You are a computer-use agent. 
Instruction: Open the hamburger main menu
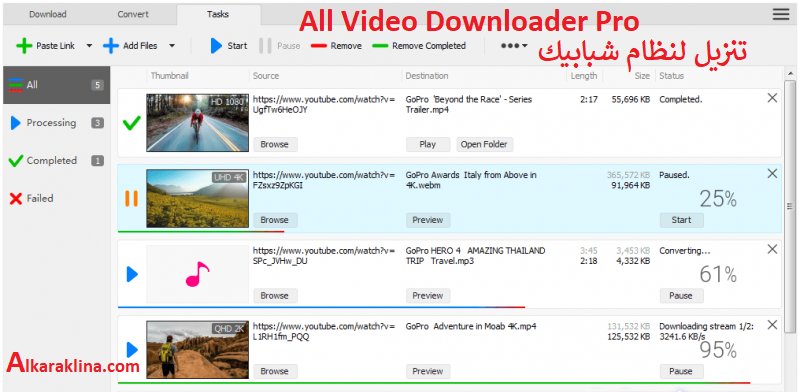[x=781, y=15]
